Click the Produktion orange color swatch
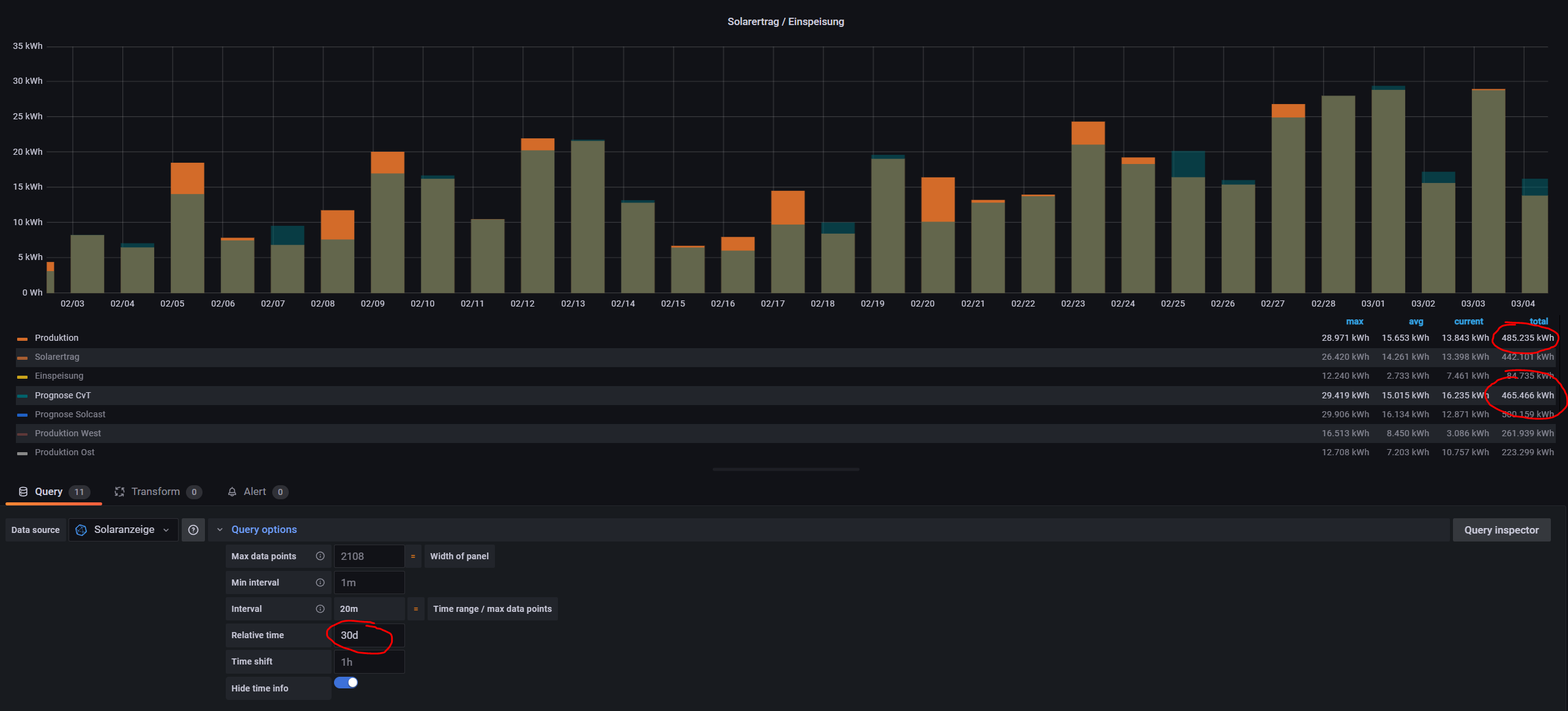The height and width of the screenshot is (711, 1568). pyautogui.click(x=23, y=338)
